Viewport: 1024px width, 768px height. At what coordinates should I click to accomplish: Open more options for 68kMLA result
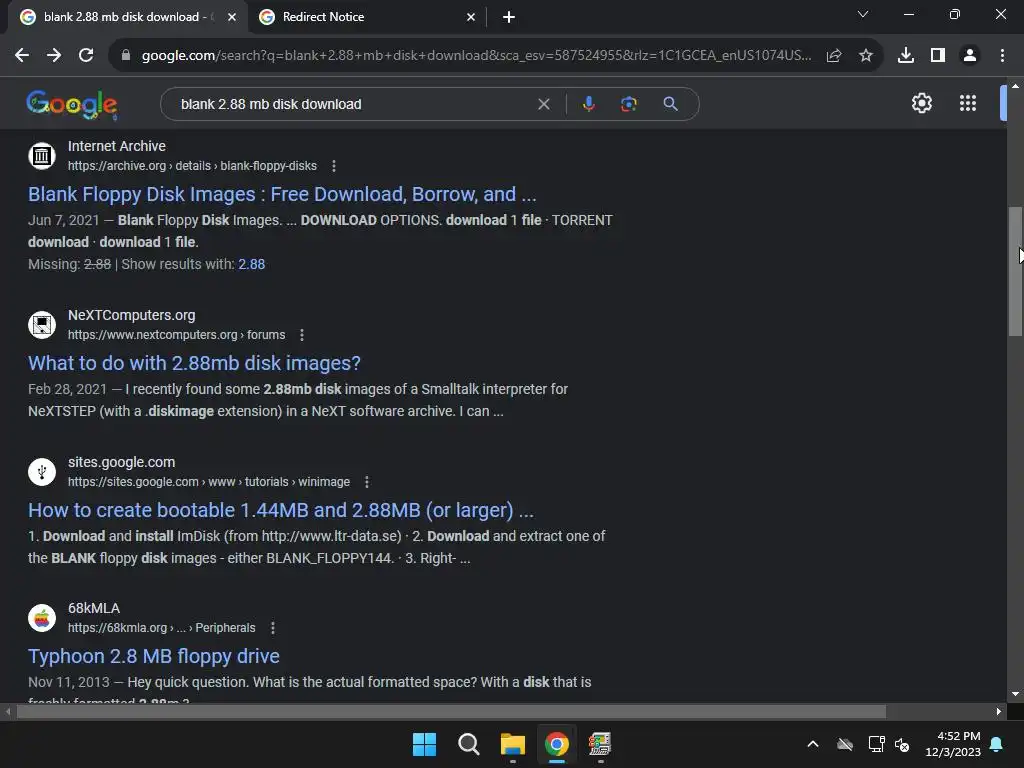tap(273, 628)
